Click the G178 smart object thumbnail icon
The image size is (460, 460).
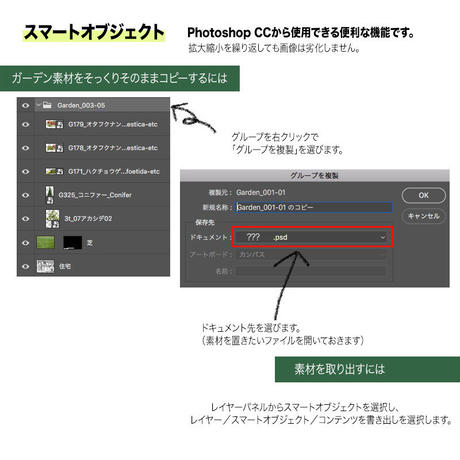(54, 148)
